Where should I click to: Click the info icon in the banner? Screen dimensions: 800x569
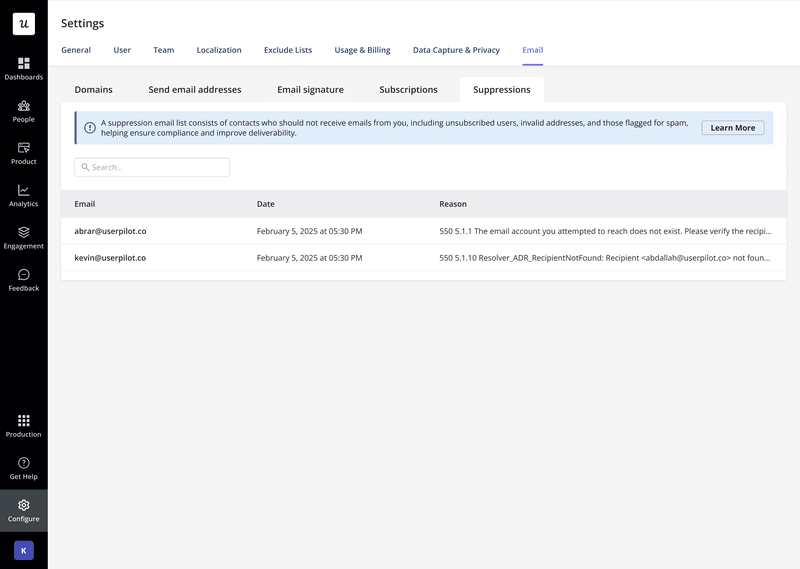[x=90, y=128]
